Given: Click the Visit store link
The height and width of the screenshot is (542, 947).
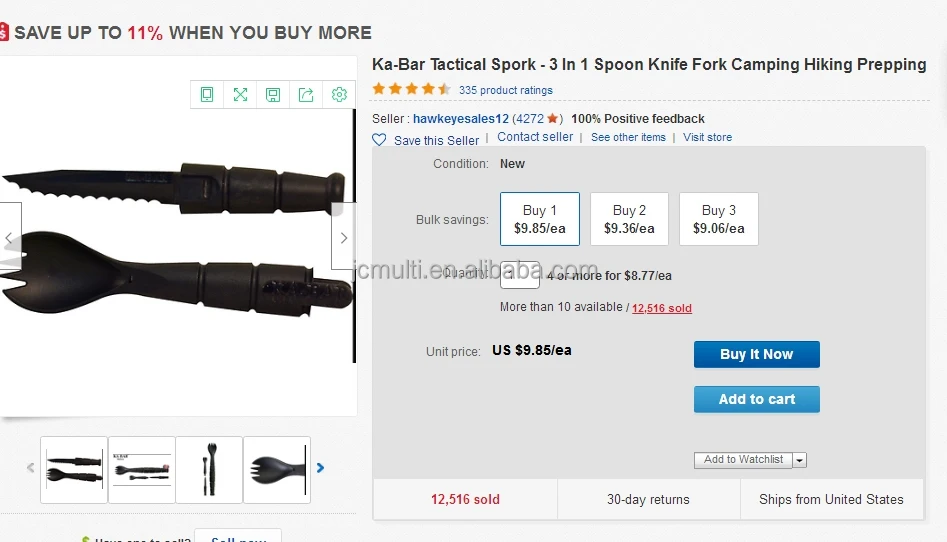Looking at the screenshot, I should tap(707, 137).
